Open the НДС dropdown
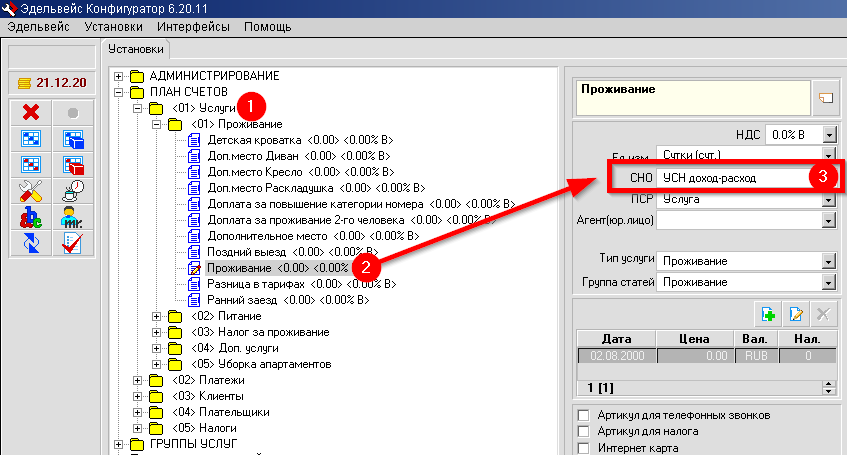847x455 pixels. 829,134
